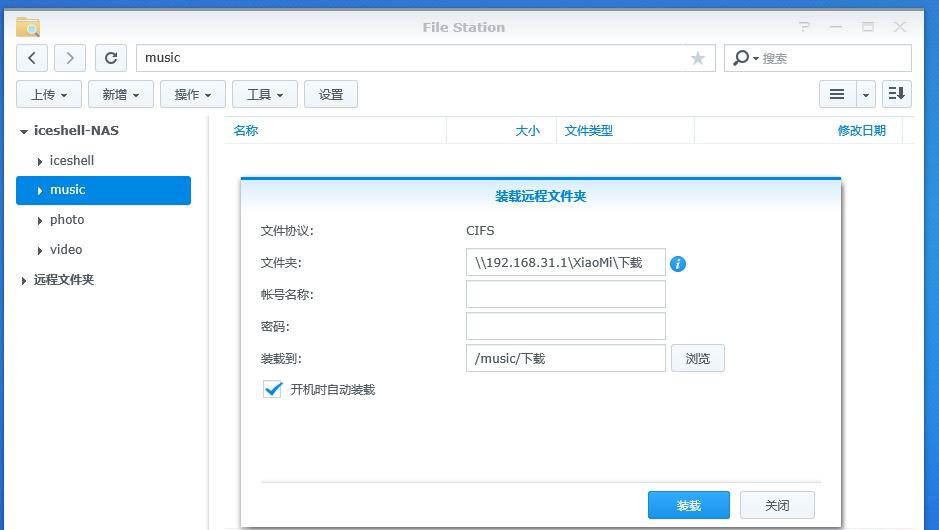Click the File Station folder app icon

[28, 27]
